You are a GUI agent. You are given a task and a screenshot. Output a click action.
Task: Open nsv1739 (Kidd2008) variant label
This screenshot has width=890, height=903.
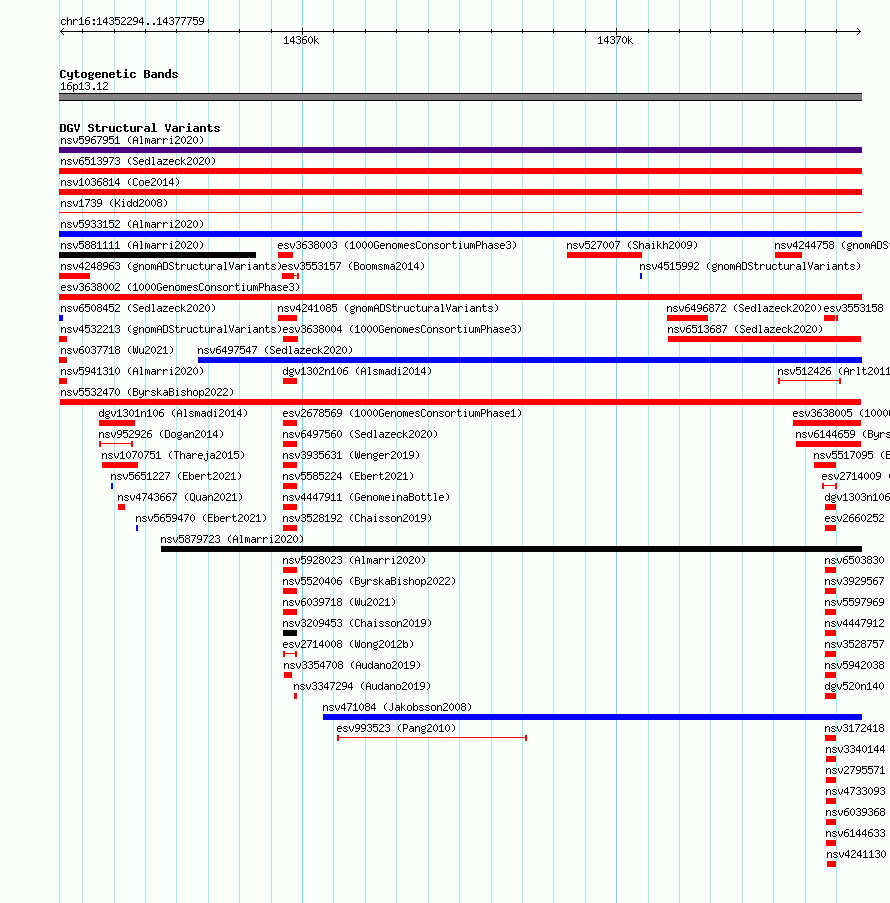[114, 203]
